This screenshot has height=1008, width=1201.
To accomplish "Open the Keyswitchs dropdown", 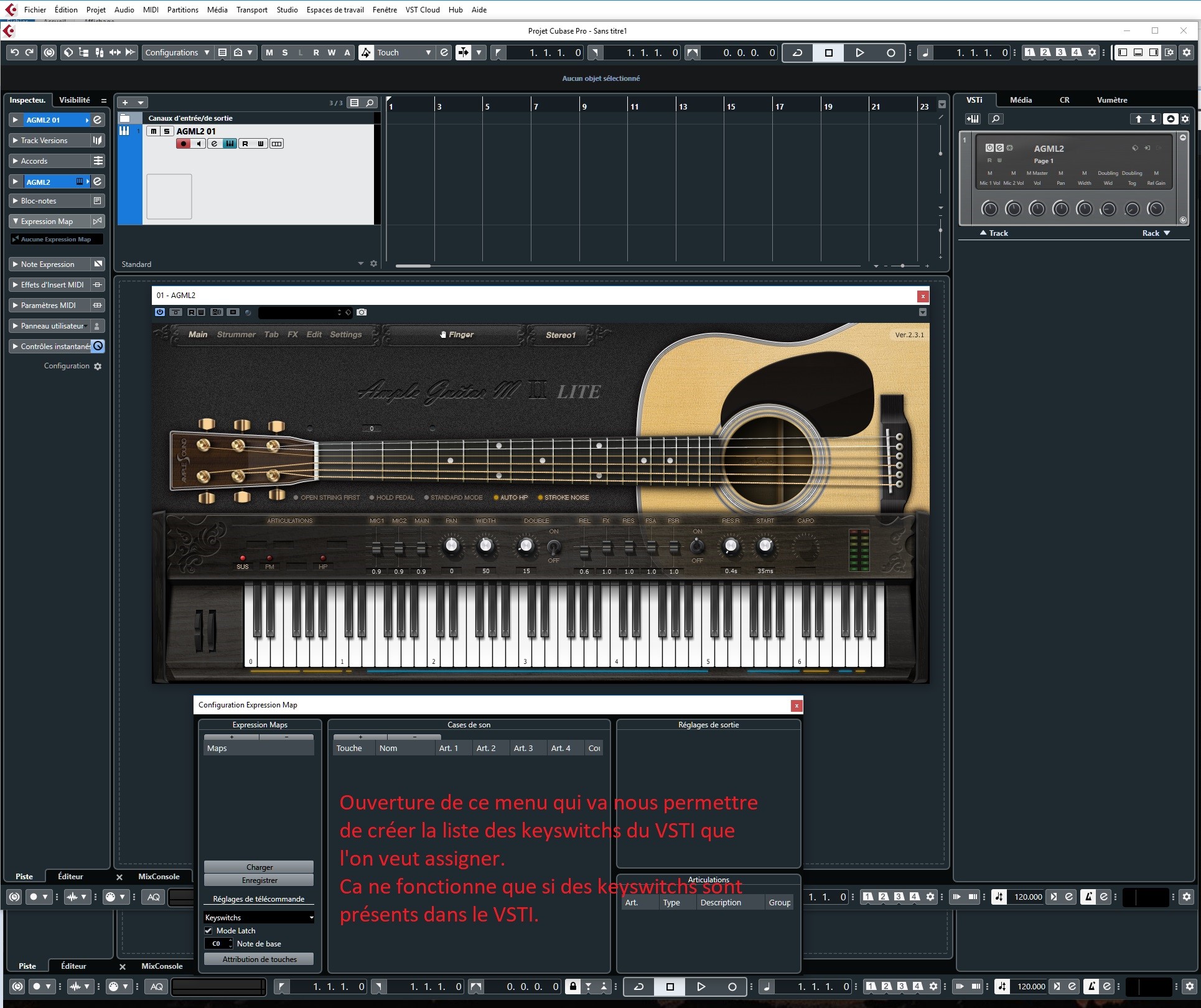I will (x=258, y=917).
